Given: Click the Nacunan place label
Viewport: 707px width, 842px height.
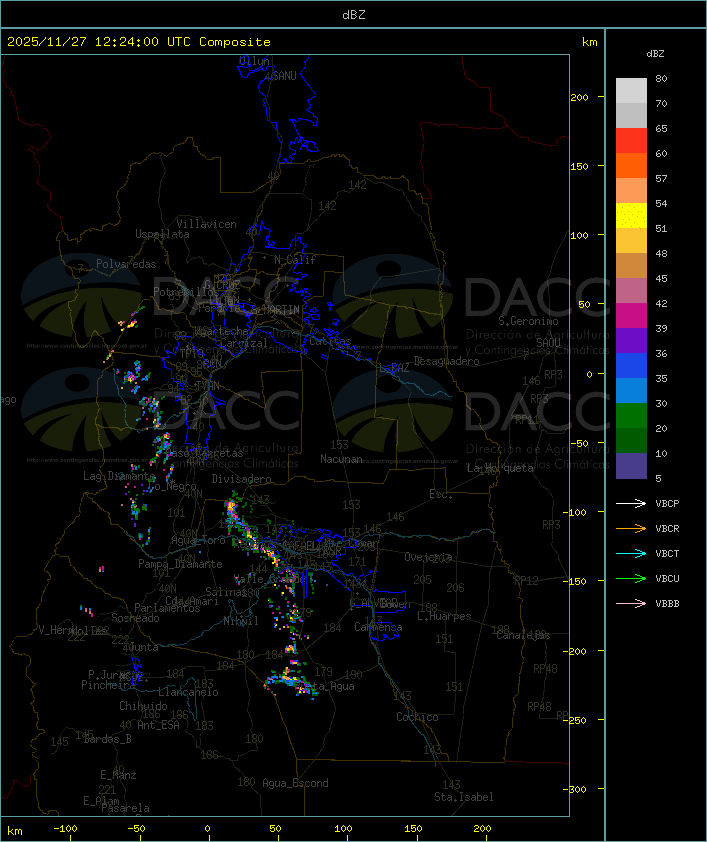Looking at the screenshot, I should click(341, 459).
